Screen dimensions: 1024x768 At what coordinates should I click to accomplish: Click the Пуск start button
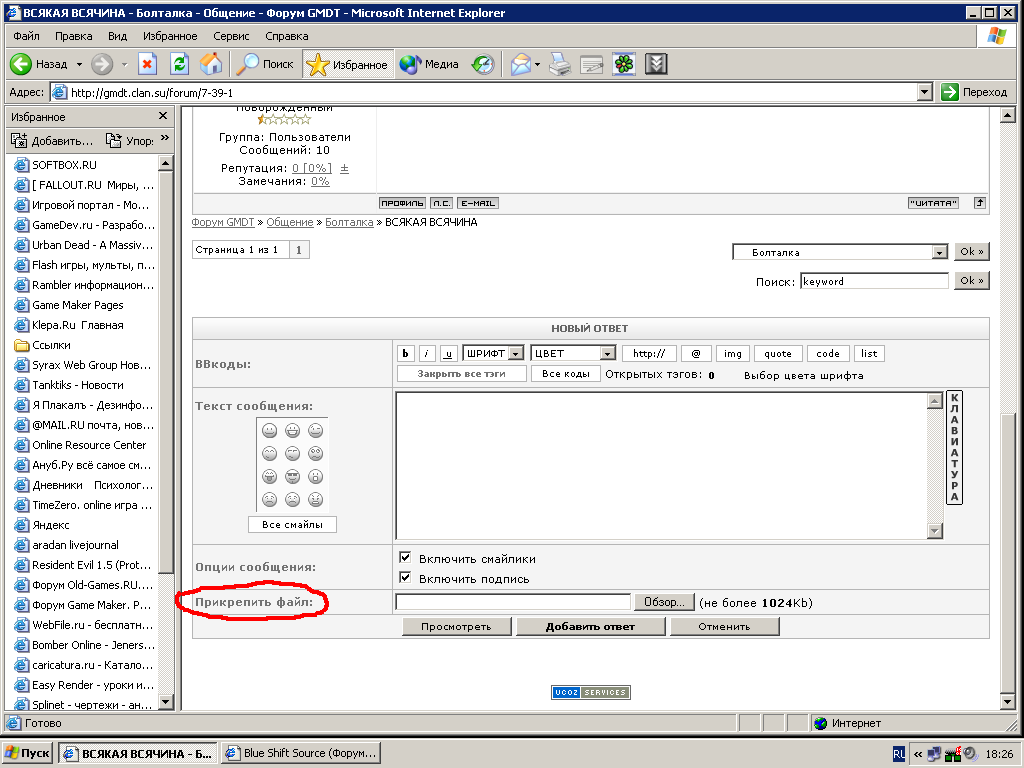(x=28, y=753)
